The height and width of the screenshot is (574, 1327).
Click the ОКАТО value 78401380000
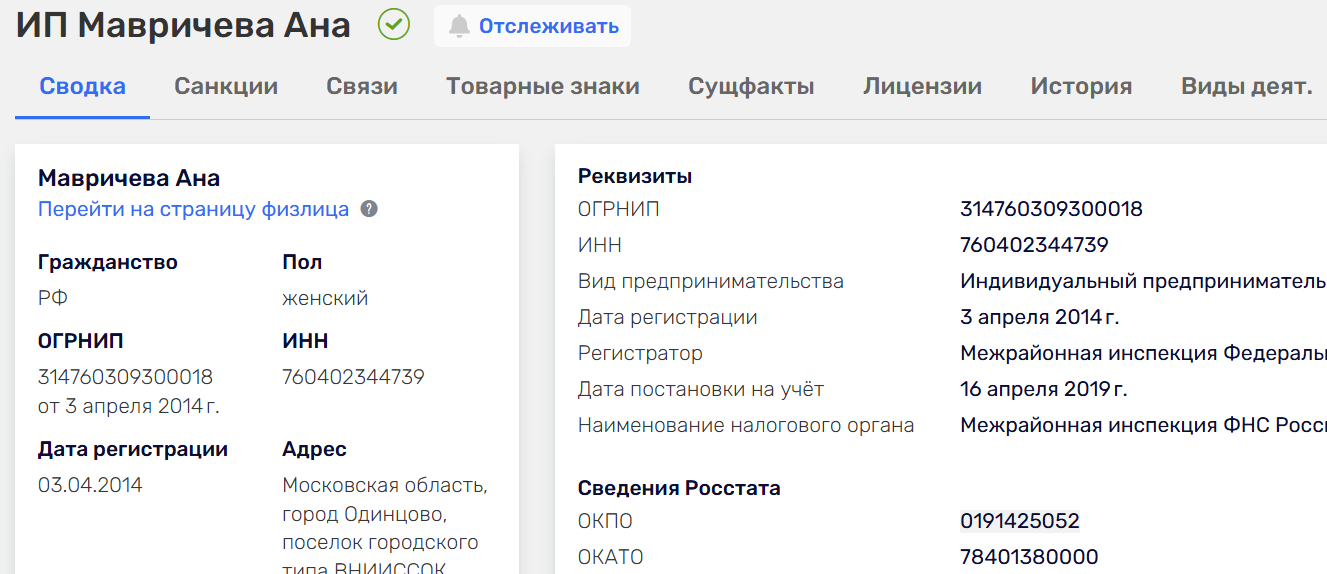(1029, 557)
